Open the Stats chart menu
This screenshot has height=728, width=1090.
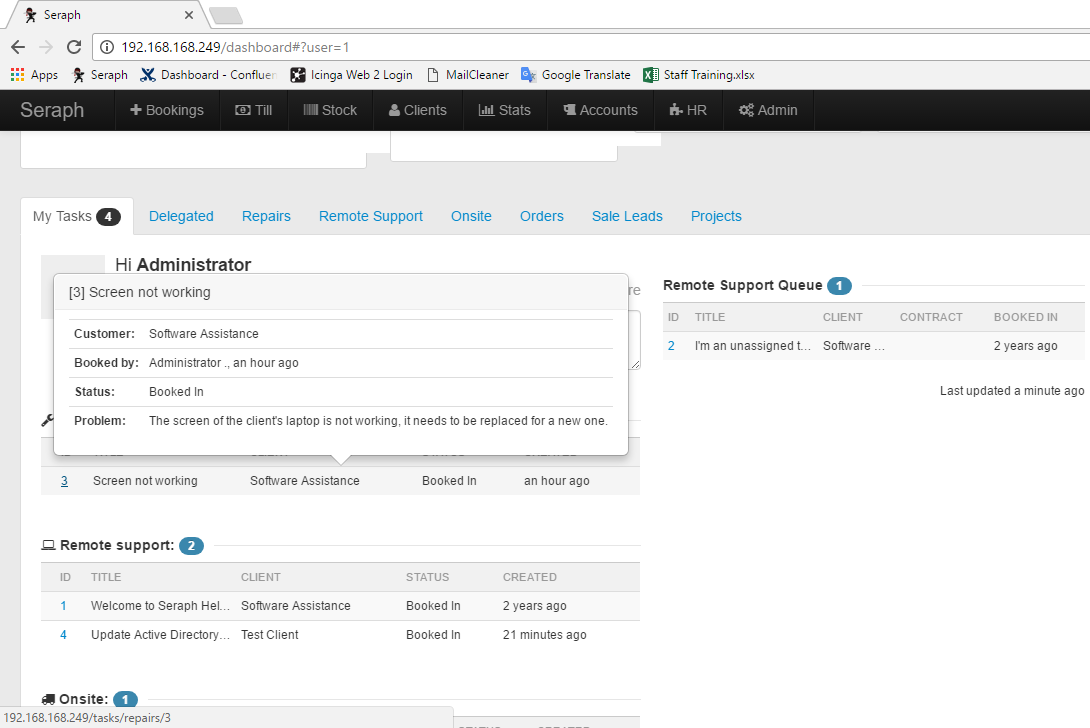click(505, 110)
